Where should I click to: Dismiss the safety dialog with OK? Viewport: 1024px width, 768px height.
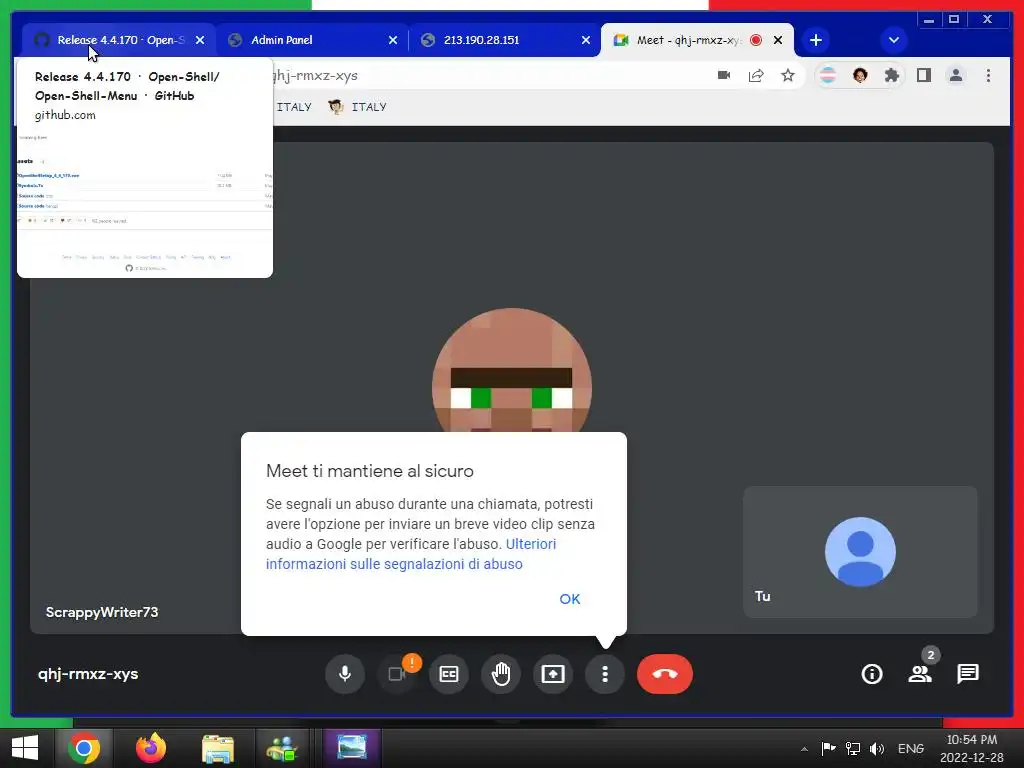point(569,599)
